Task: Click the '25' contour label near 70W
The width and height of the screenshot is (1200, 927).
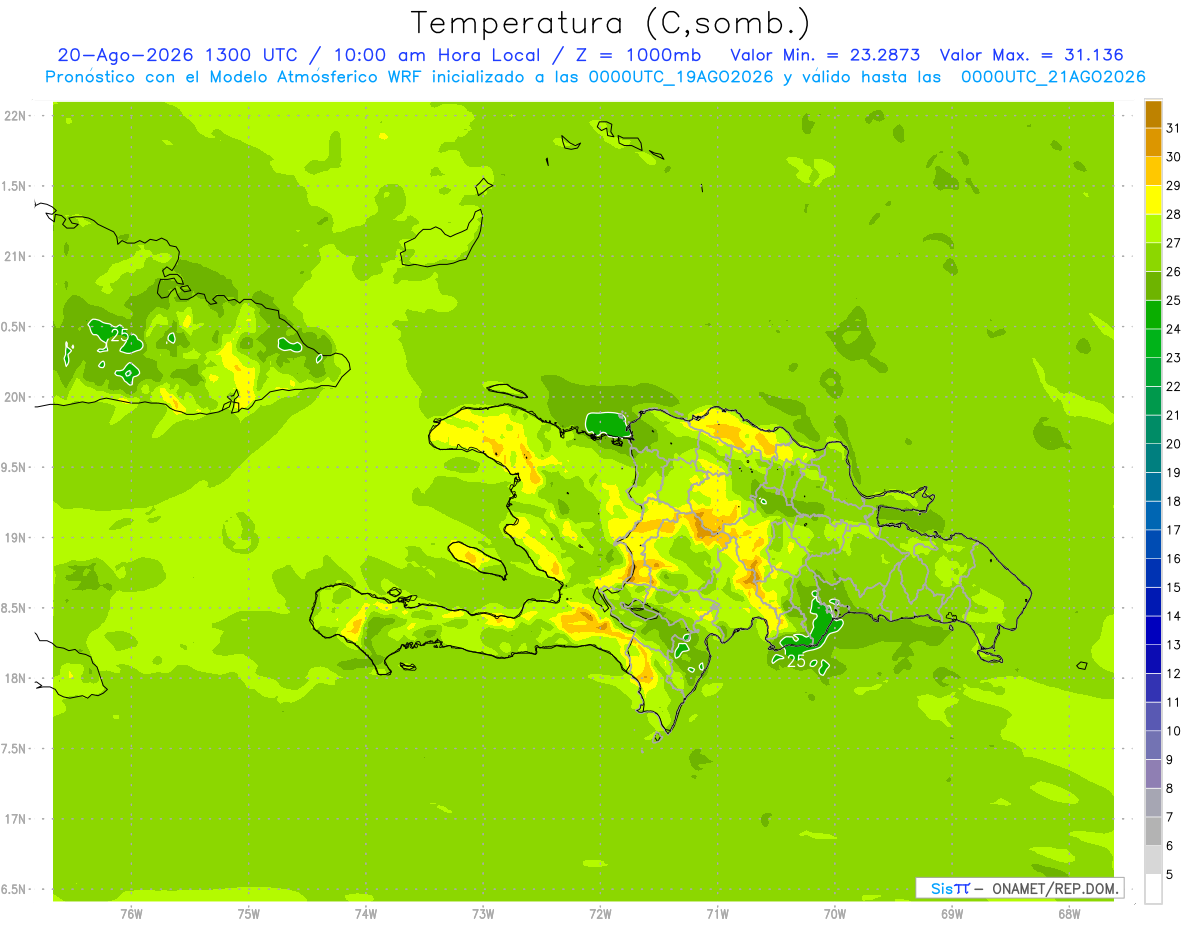Action: click(x=797, y=661)
